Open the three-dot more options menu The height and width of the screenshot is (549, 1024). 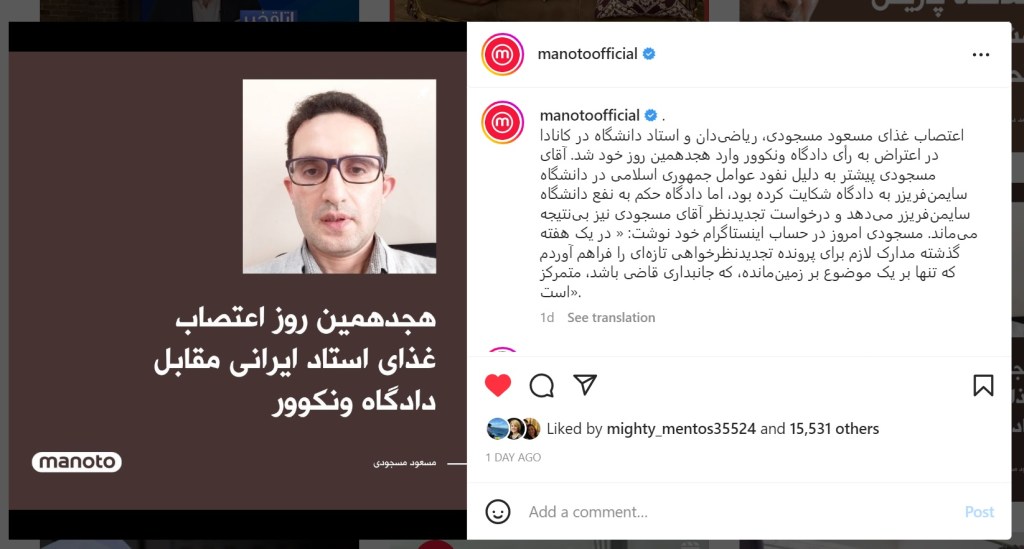pos(980,55)
